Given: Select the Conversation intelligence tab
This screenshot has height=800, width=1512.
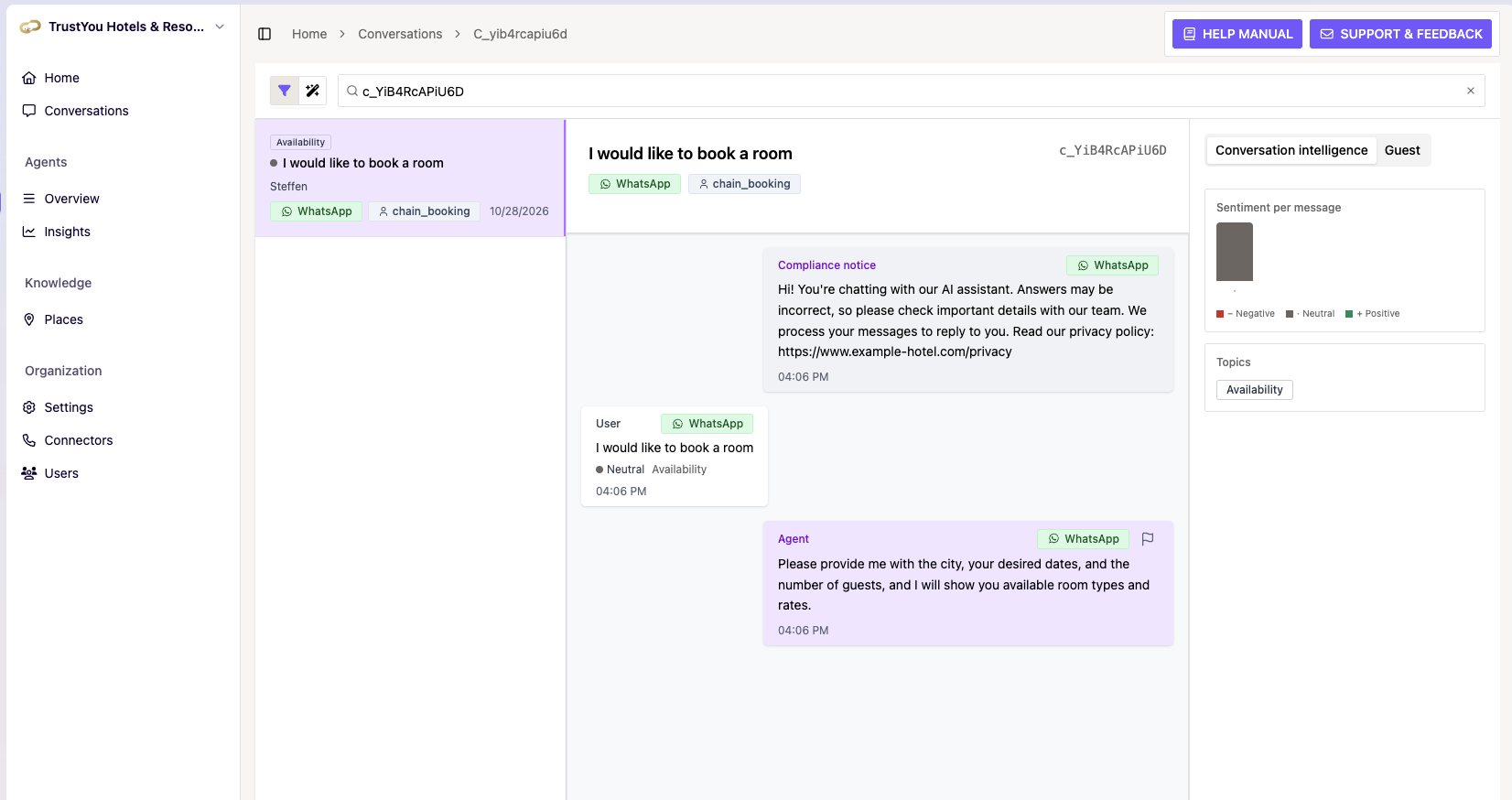Looking at the screenshot, I should click(x=1291, y=150).
